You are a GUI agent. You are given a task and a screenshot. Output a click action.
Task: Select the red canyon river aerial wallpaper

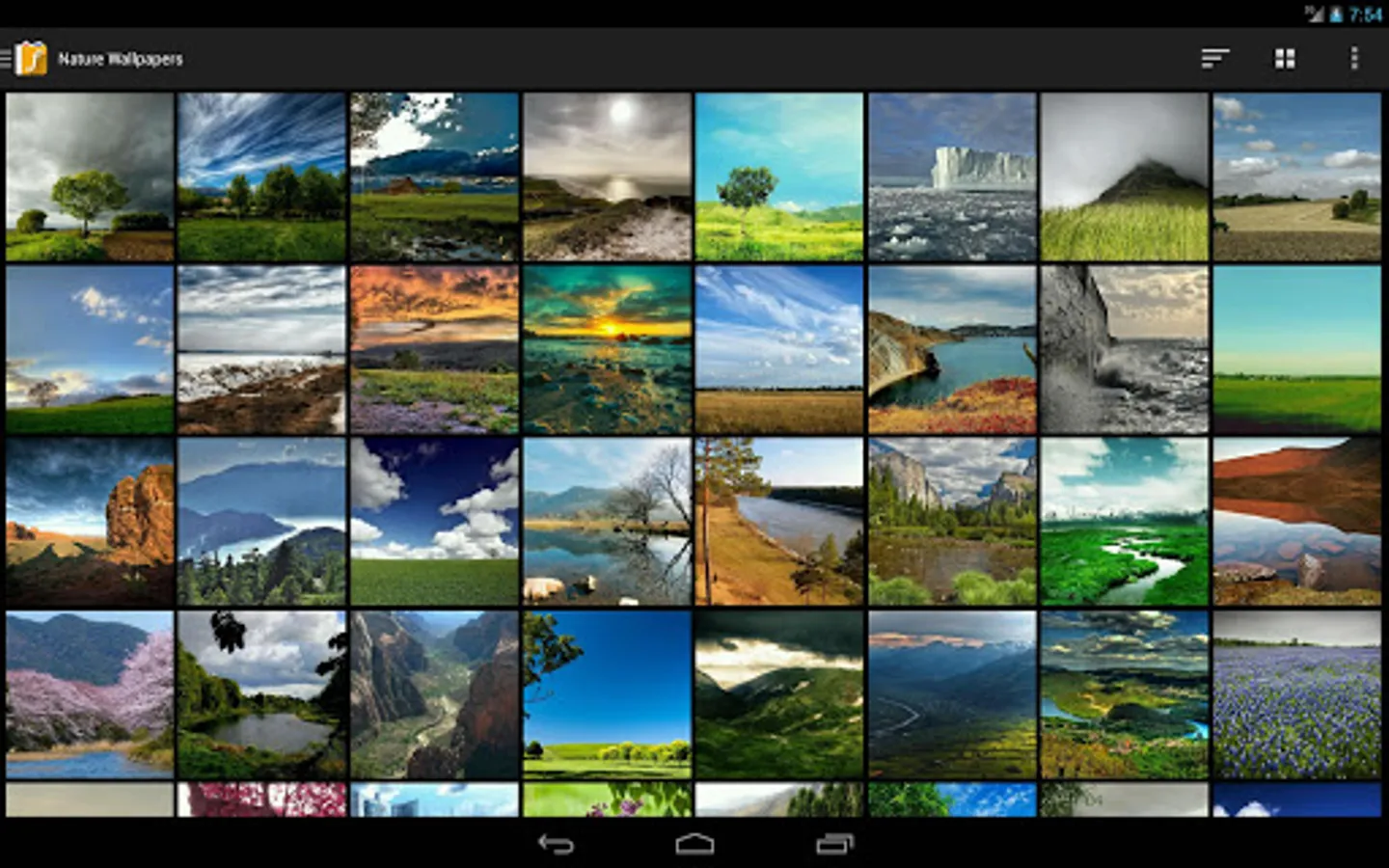(434, 694)
